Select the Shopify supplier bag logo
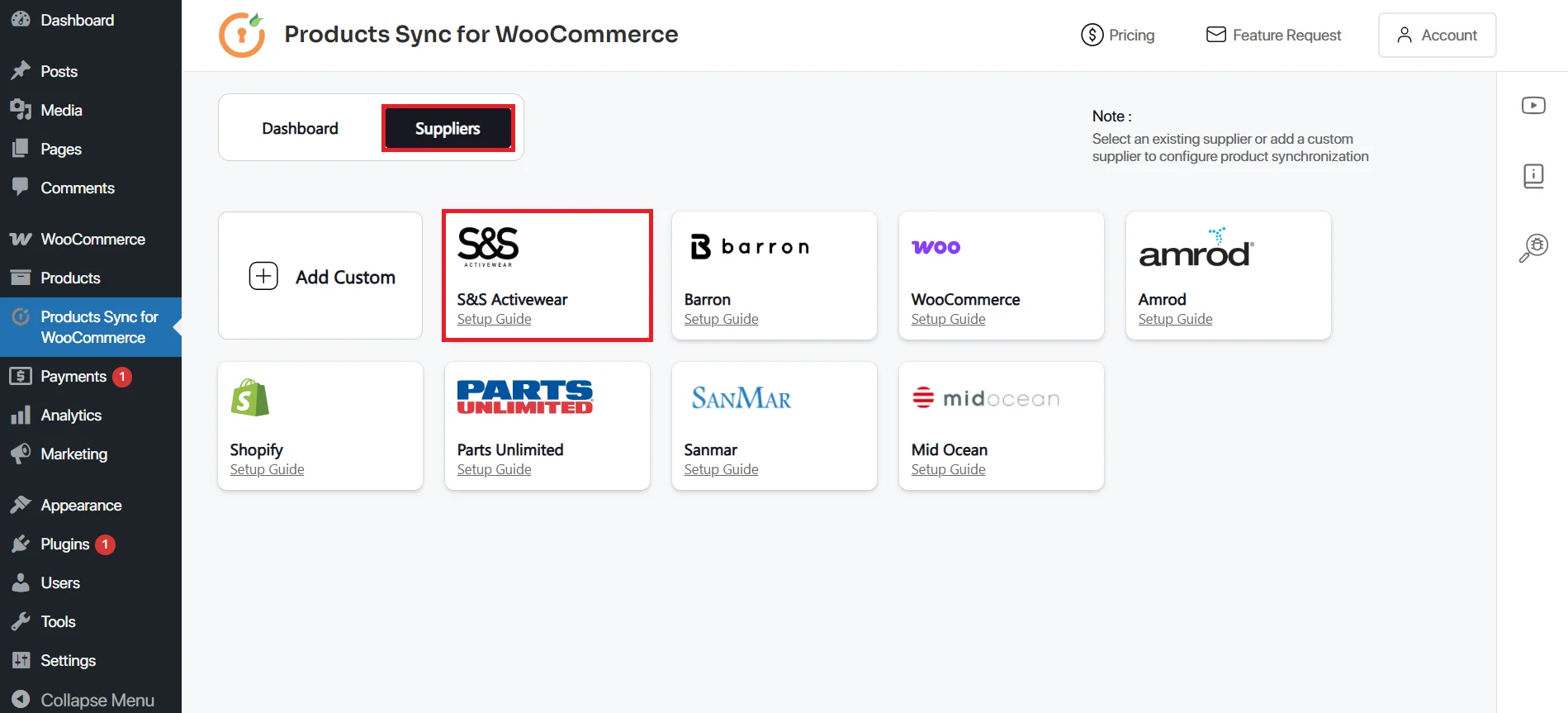Viewport: 1568px width, 713px height. (x=249, y=397)
